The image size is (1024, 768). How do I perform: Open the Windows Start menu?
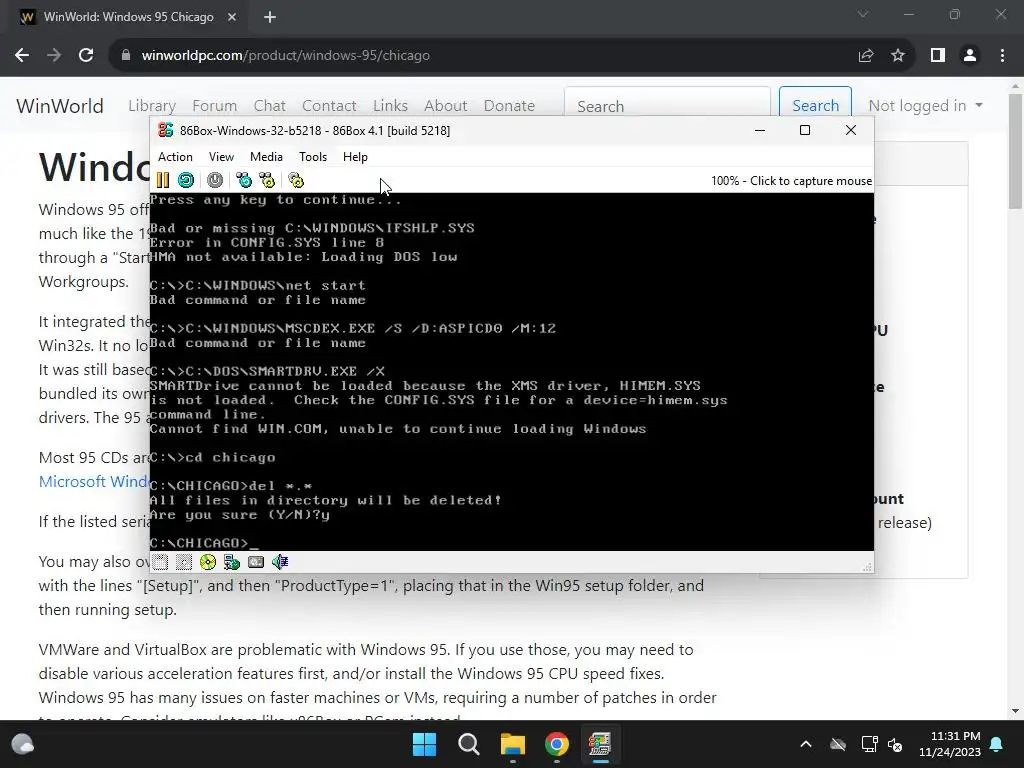(424, 744)
